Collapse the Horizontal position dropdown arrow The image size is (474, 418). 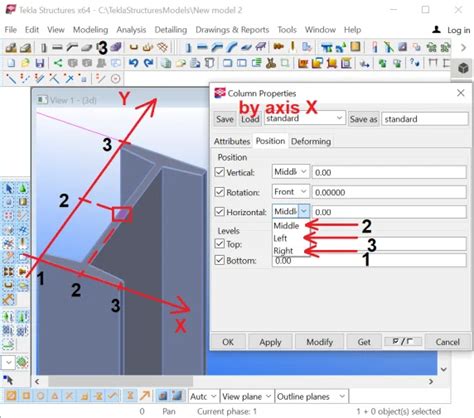tap(304, 211)
